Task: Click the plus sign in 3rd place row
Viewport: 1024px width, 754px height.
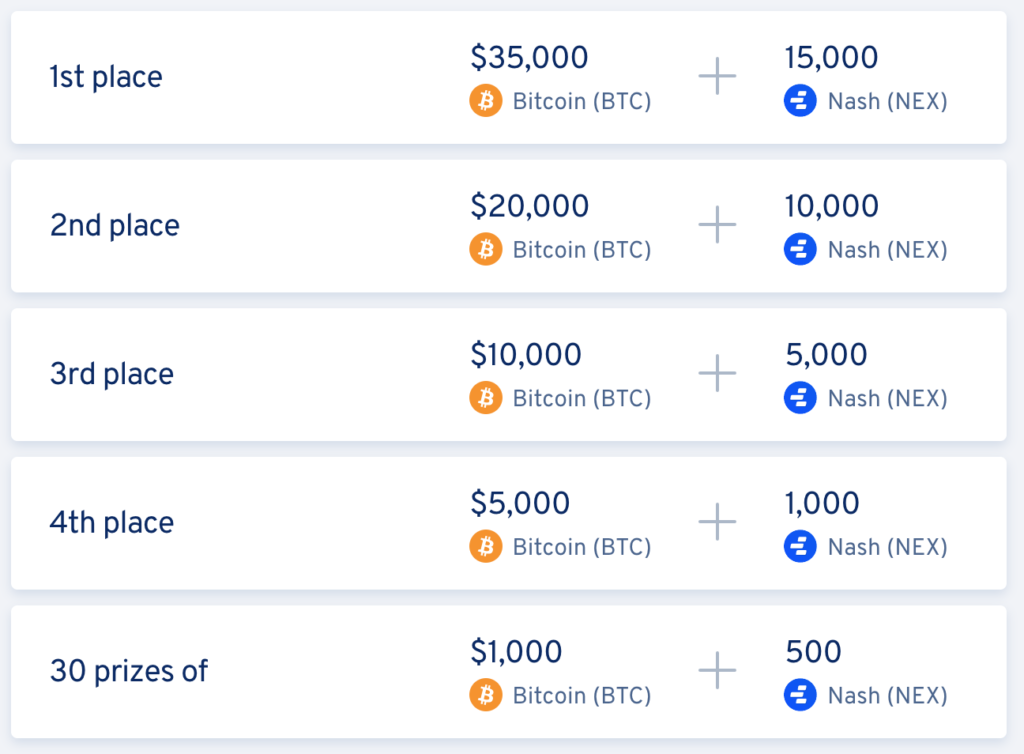Action: point(717,373)
